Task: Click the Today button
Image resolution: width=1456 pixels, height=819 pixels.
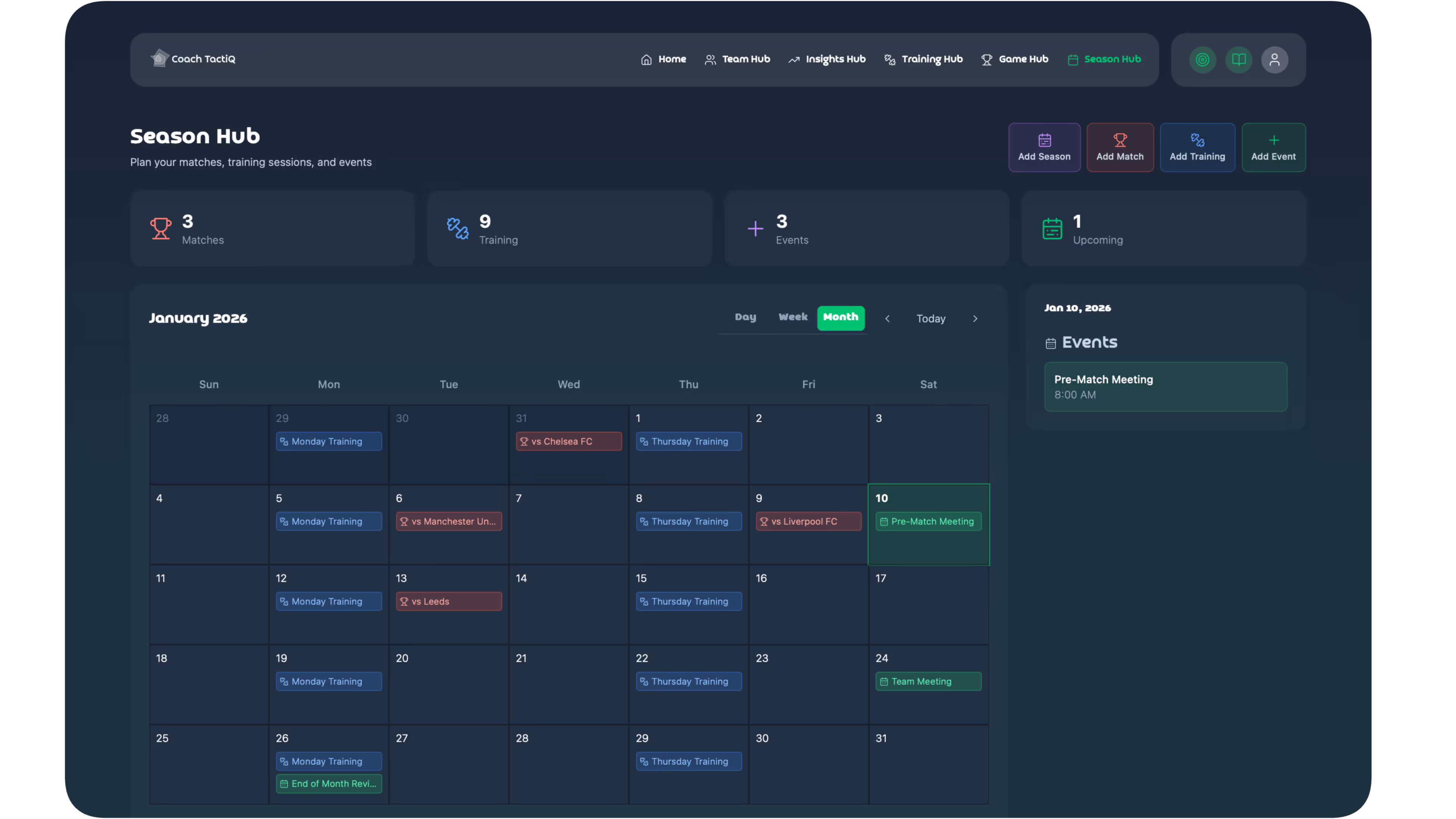Action: coord(930,319)
